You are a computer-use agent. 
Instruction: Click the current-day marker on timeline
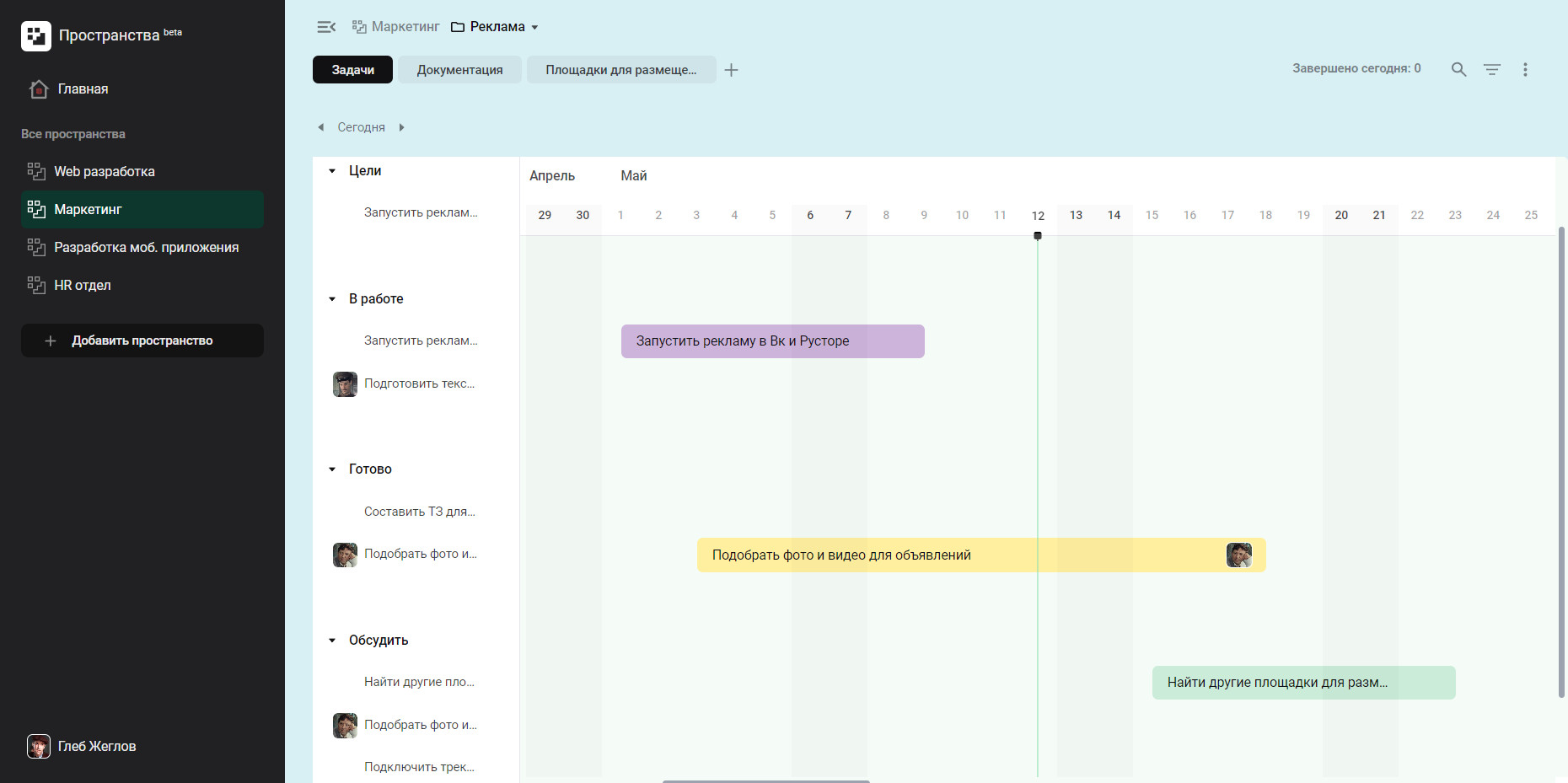(x=1038, y=236)
